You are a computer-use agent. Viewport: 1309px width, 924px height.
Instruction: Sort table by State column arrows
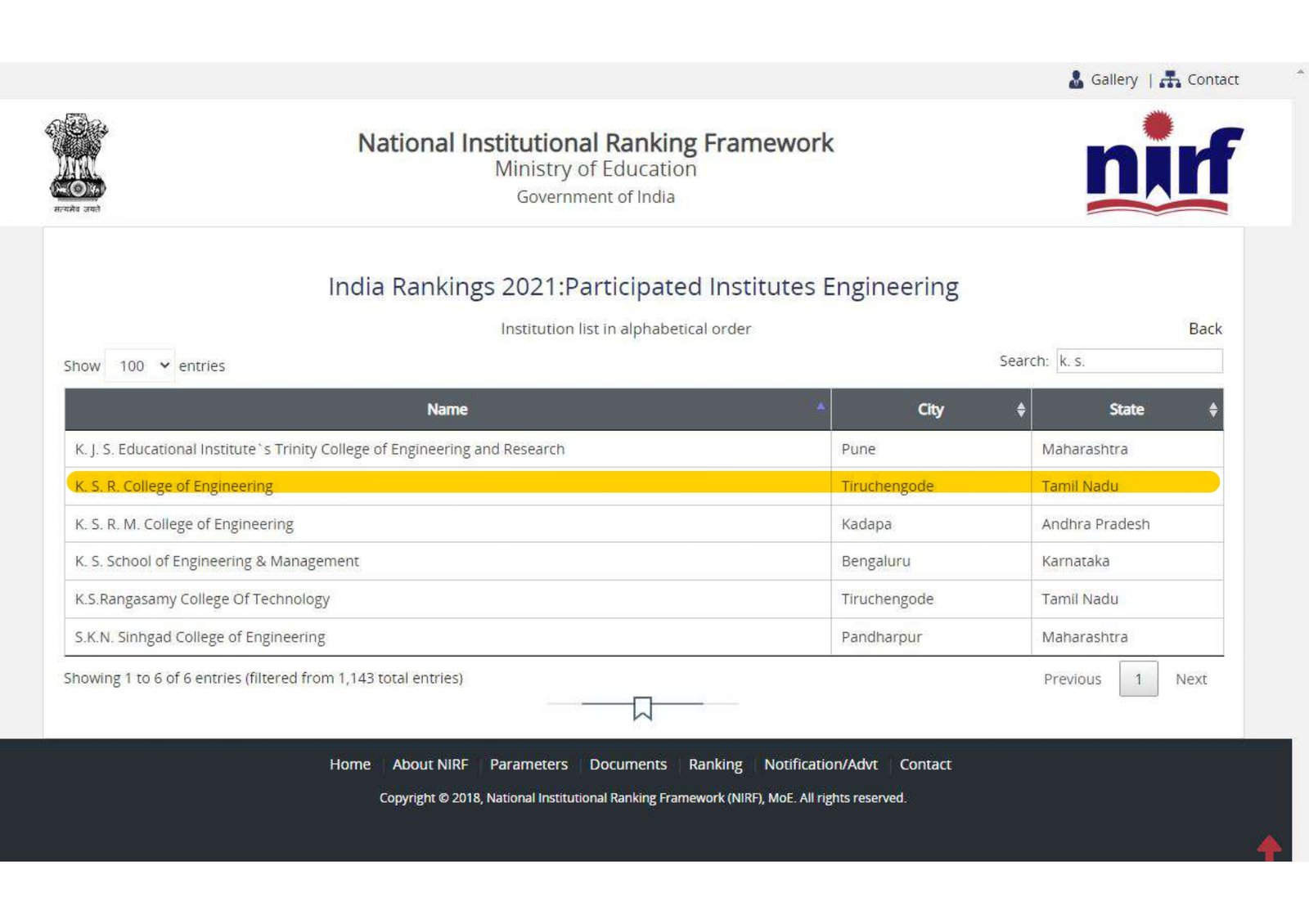(x=1212, y=410)
